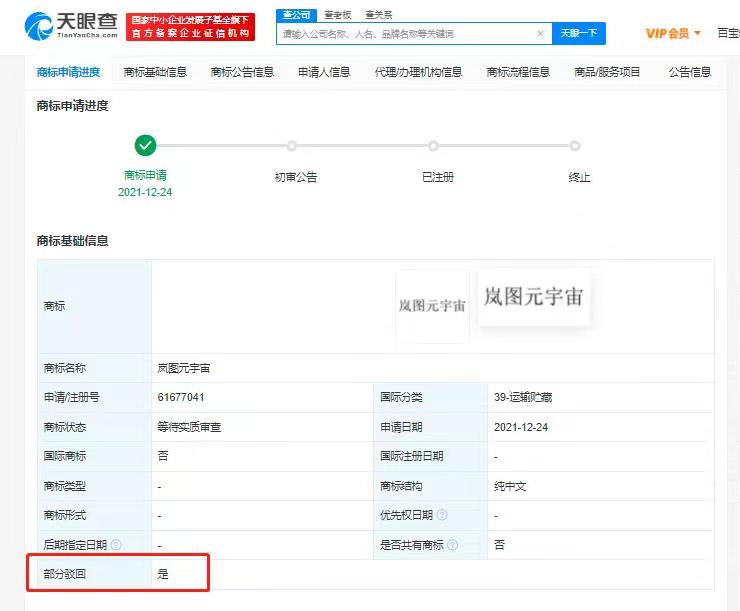Click green checkmark at 商标申请 step

[145, 146]
